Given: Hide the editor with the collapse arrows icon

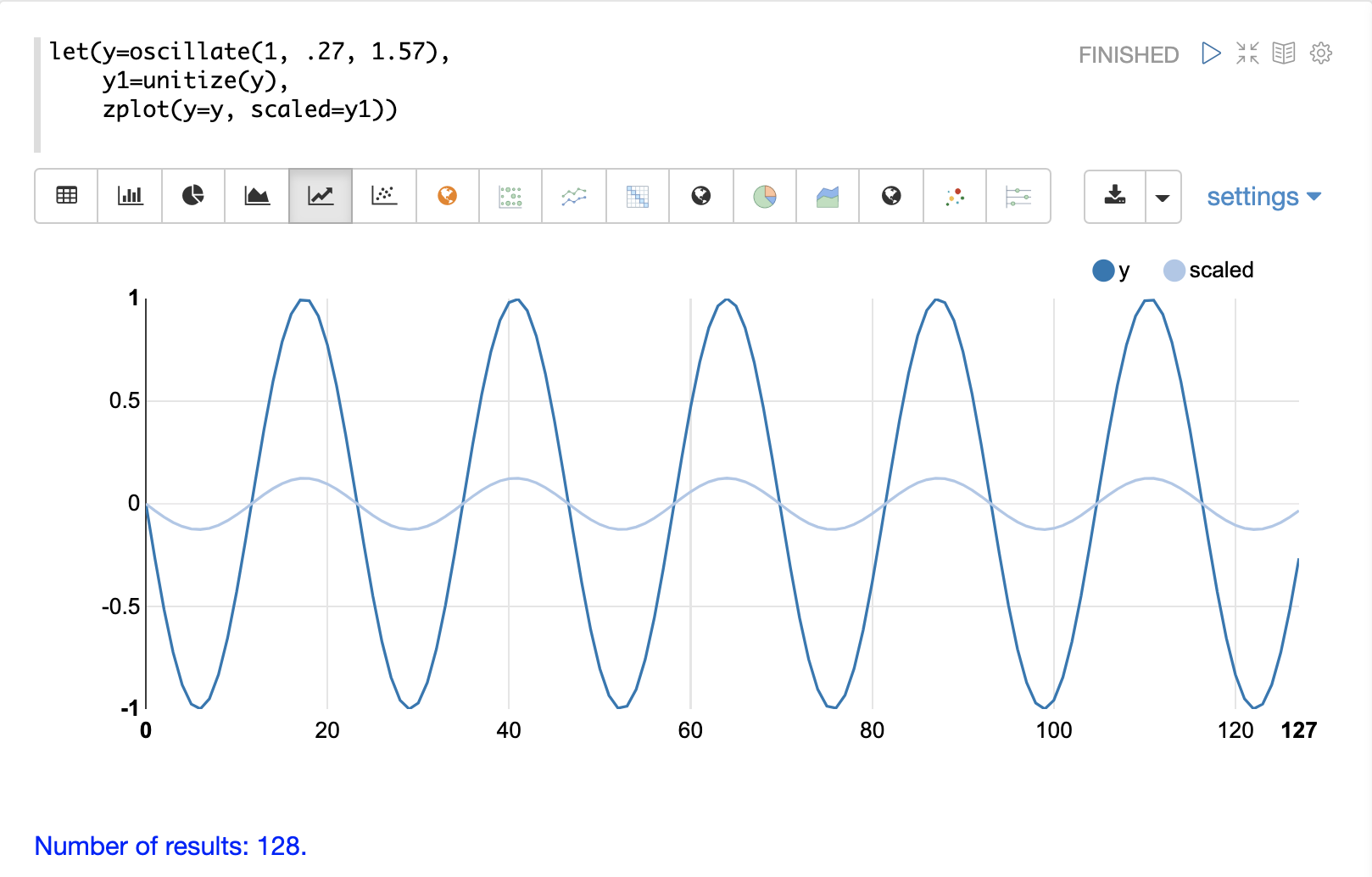Looking at the screenshot, I should click(x=1247, y=53).
